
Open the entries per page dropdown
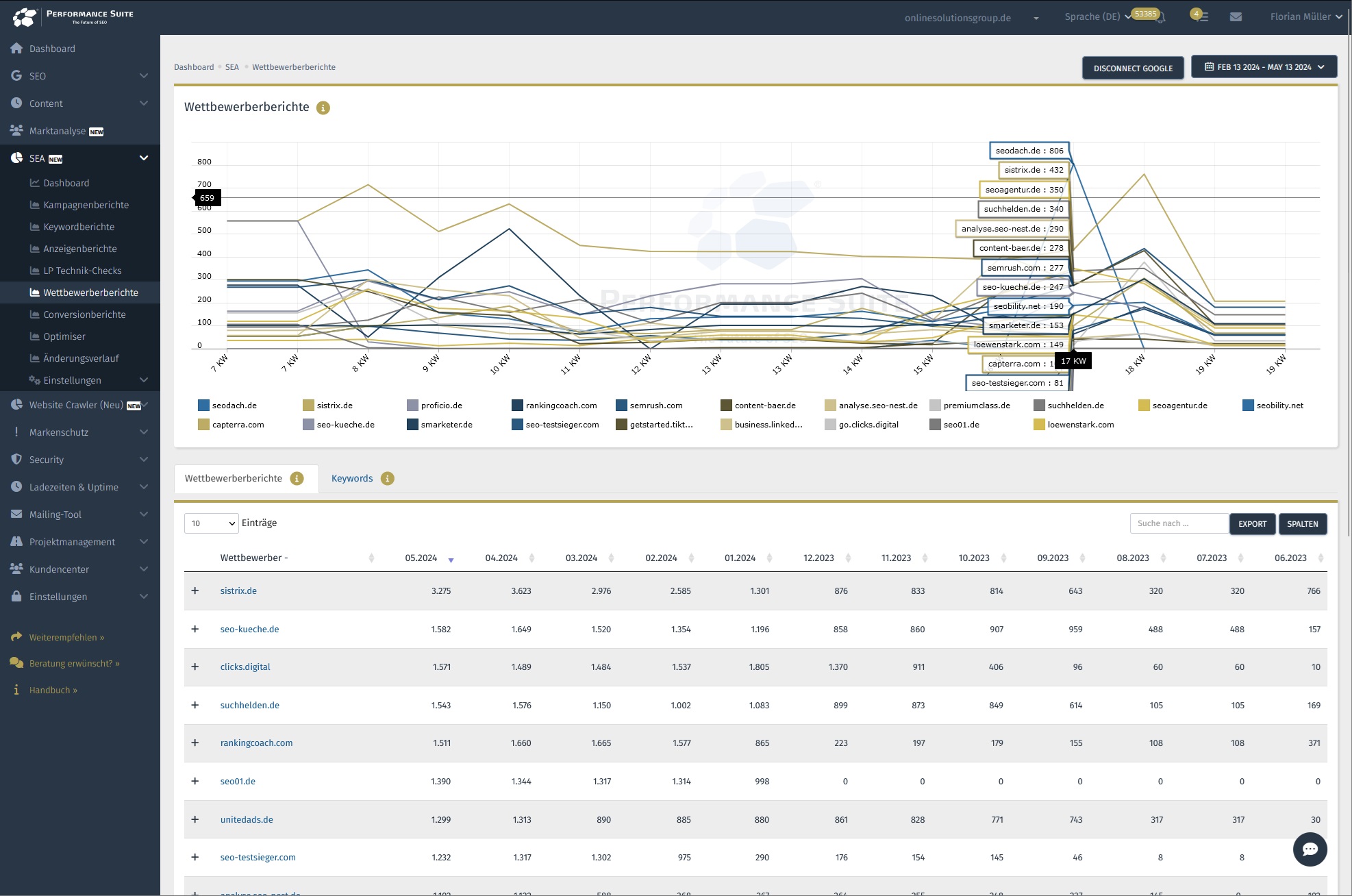211,523
